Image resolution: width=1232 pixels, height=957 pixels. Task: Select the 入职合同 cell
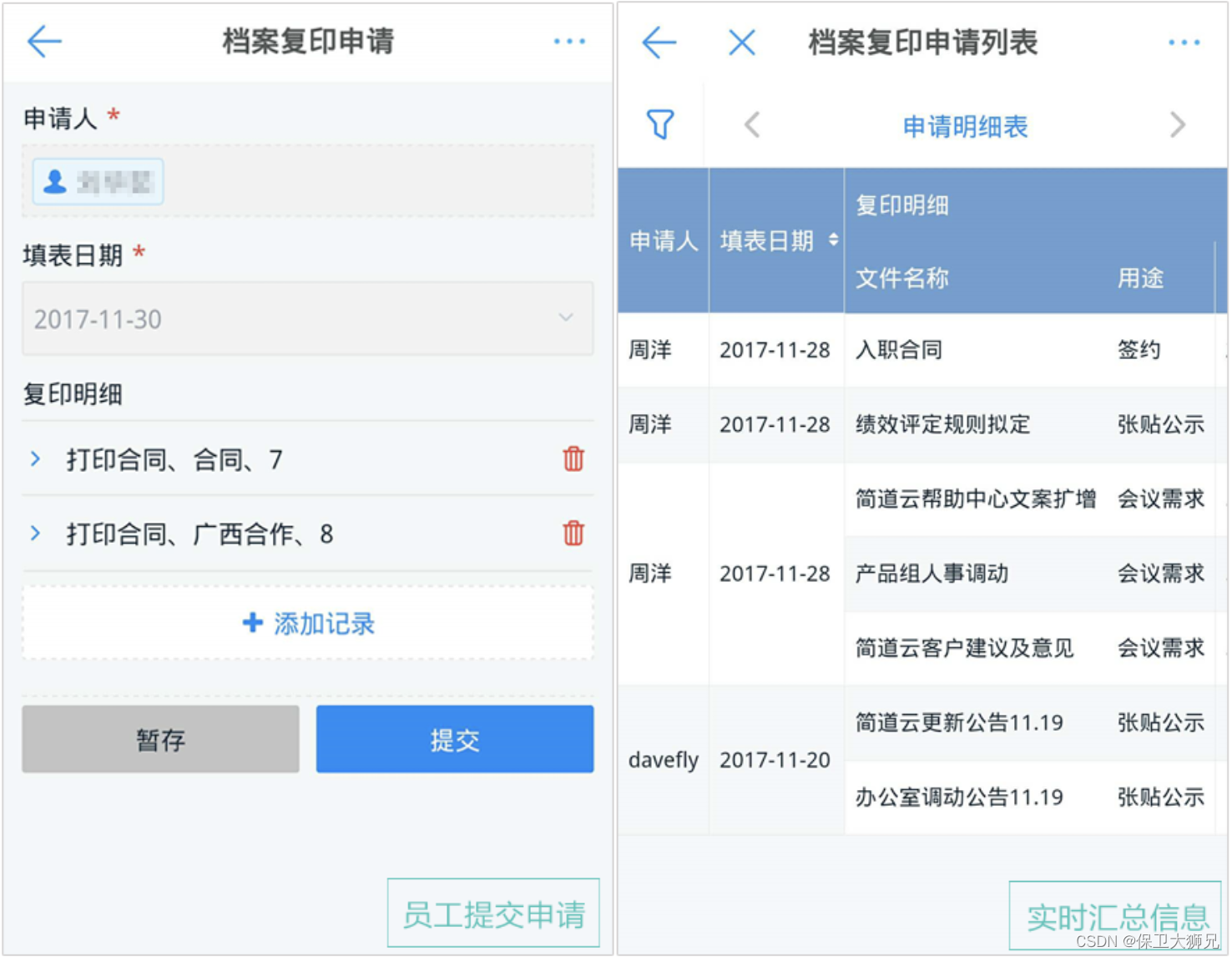click(898, 350)
